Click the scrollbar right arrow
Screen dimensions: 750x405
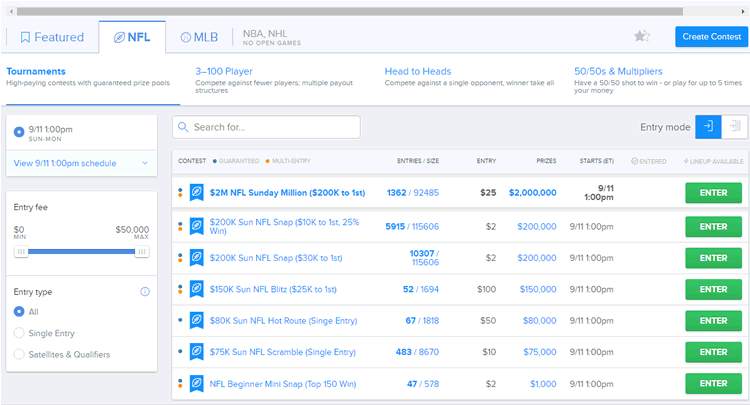tap(742, 11)
